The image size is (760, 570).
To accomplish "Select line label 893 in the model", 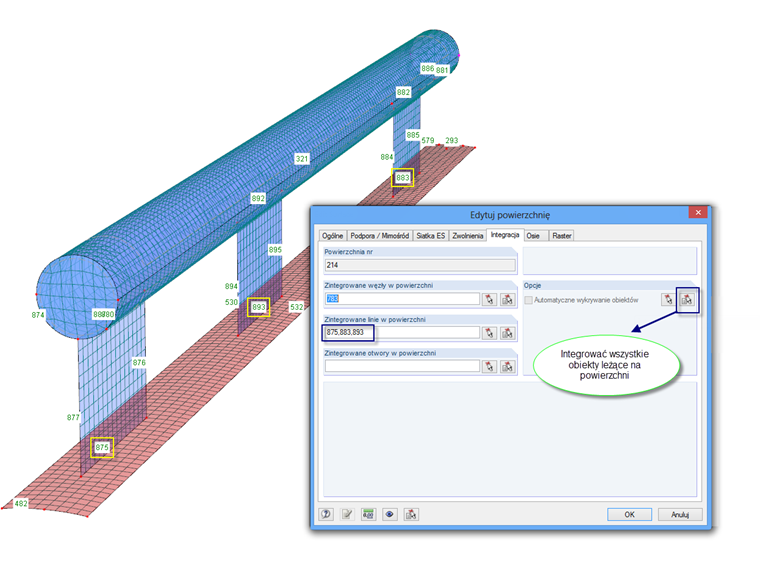I will coord(258,307).
